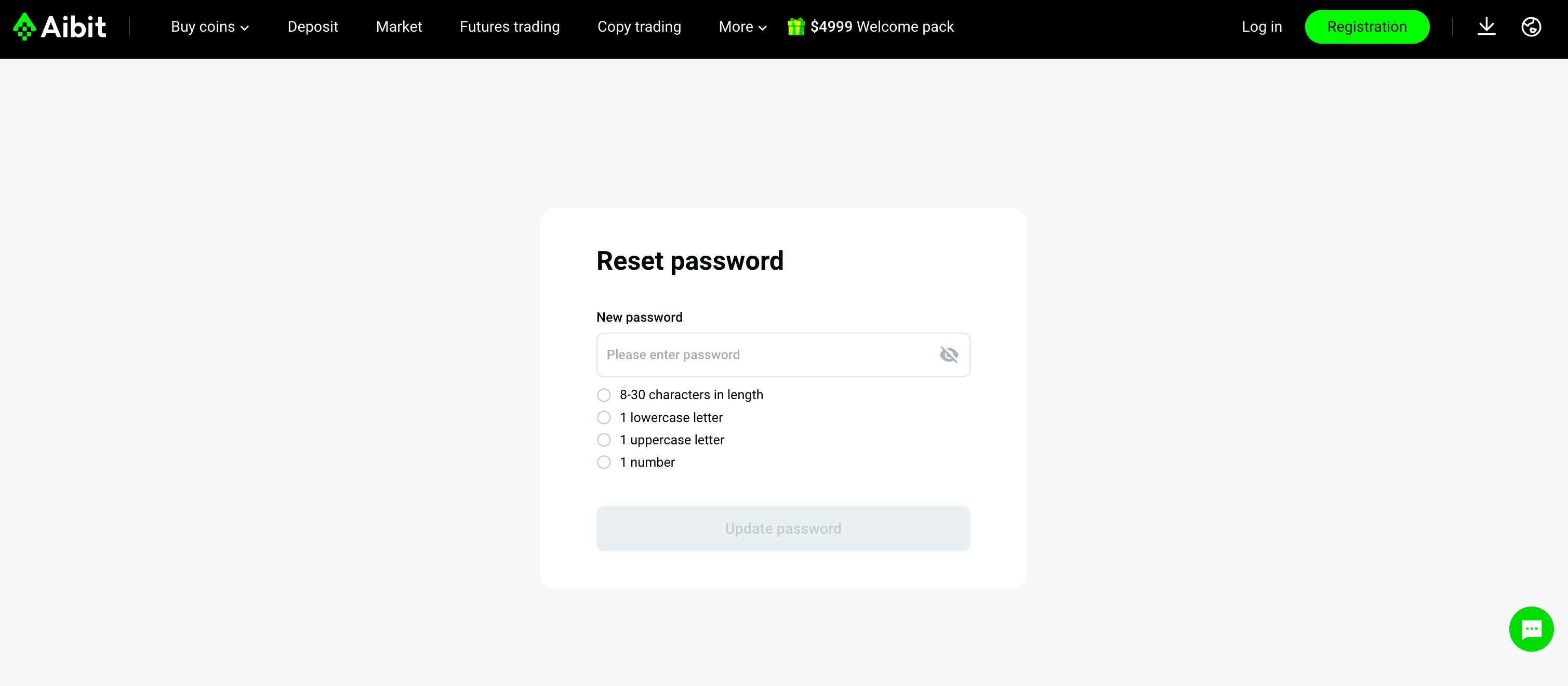
Task: Open the language globe icon
Action: [1531, 27]
